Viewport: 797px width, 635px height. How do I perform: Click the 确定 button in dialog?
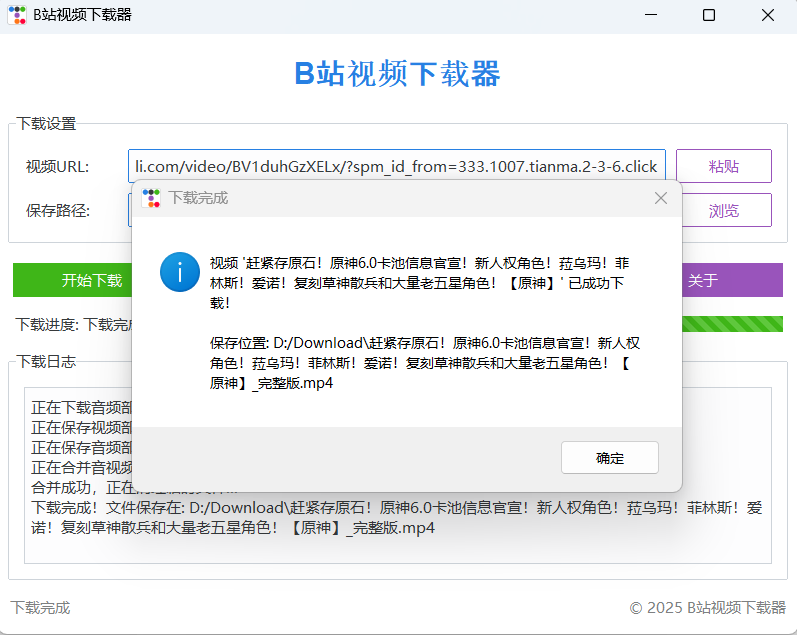tap(609, 458)
